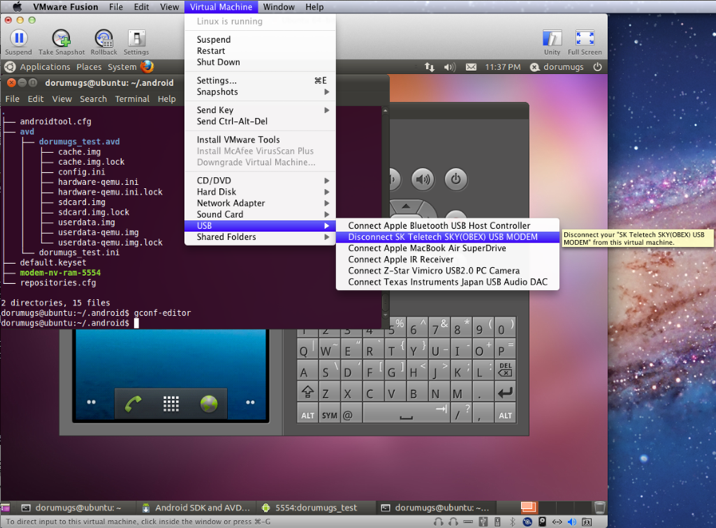Expand the Snapshots submenu

[260, 92]
